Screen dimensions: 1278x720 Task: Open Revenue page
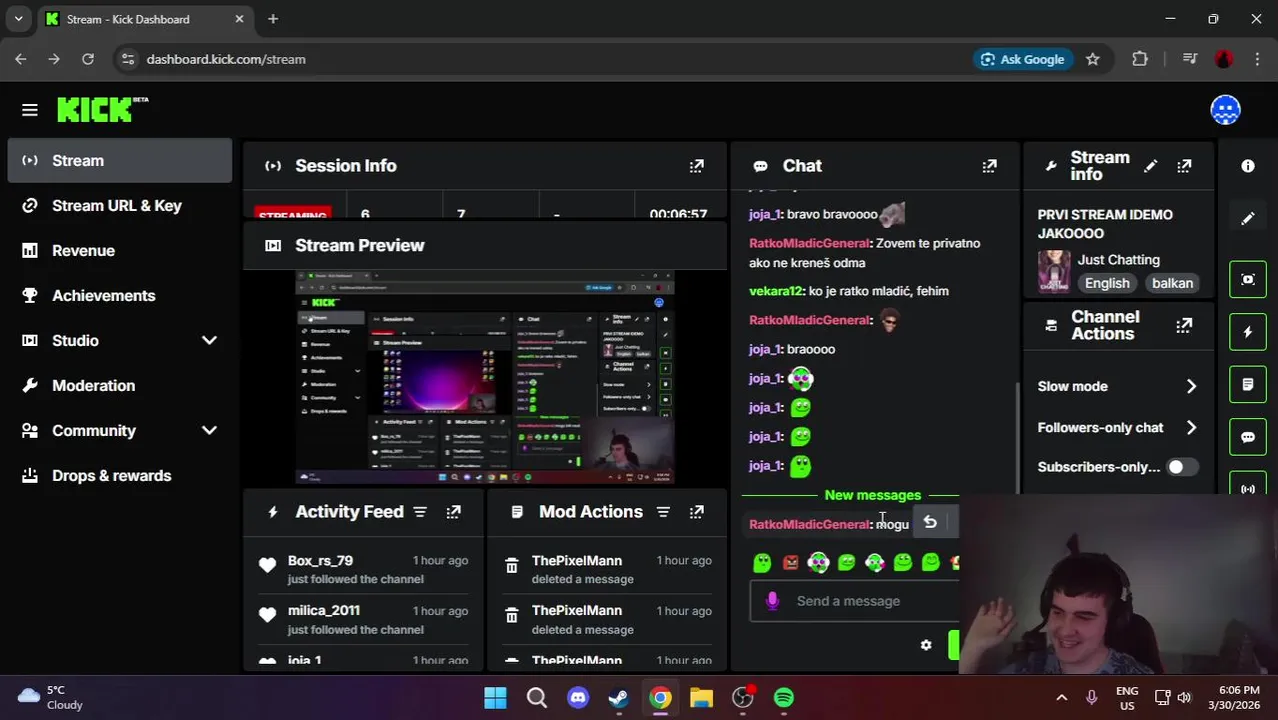120,251
